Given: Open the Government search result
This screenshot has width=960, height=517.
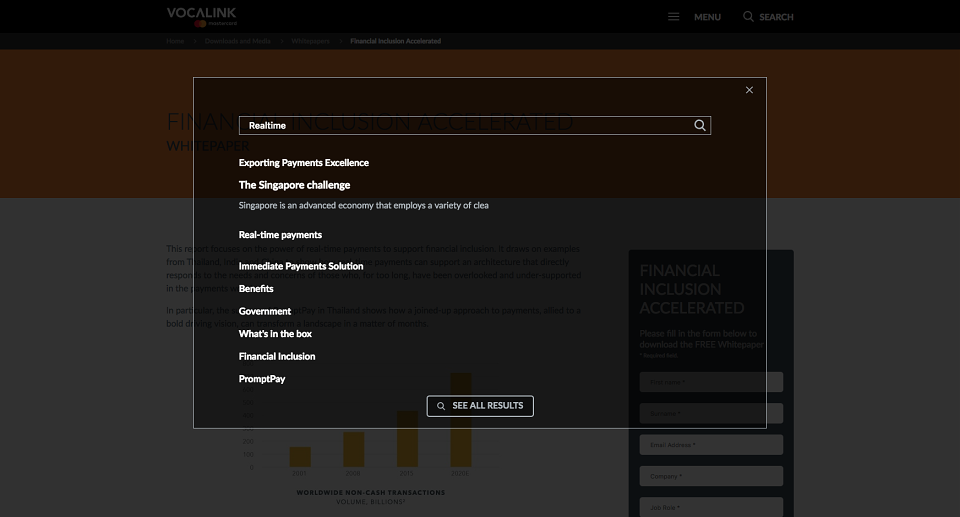Looking at the screenshot, I should click(264, 312).
